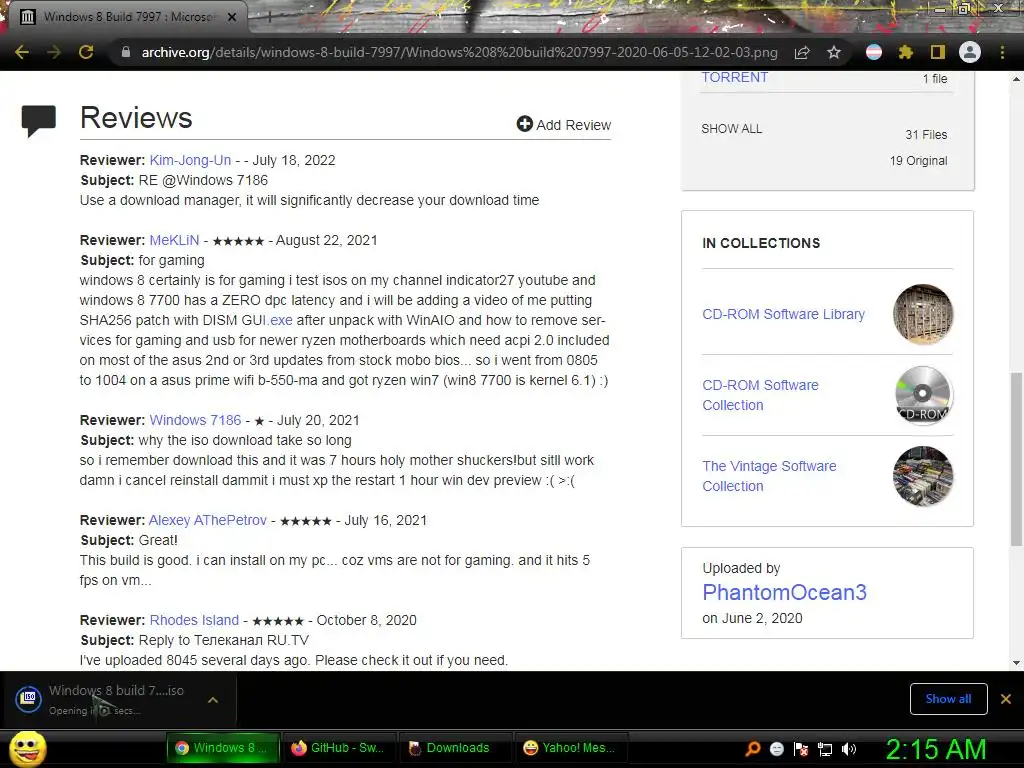Click the orange magnifier tray icon
The height and width of the screenshot is (768, 1024).
pos(753,749)
